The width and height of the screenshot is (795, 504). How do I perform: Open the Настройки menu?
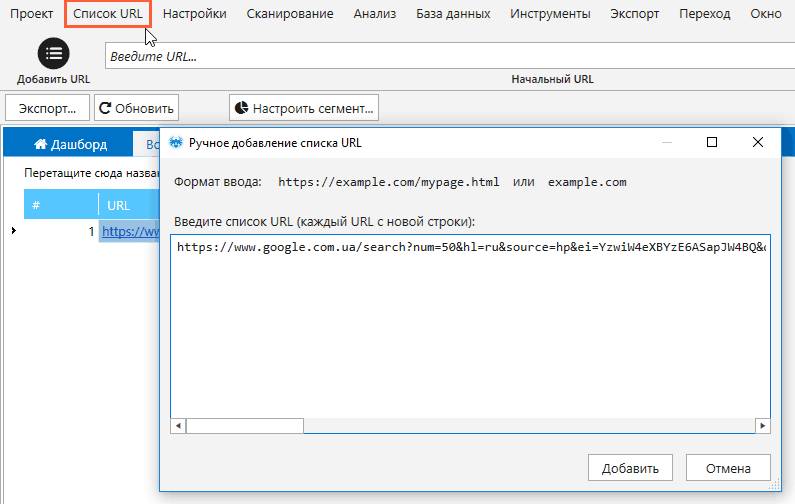coord(194,14)
